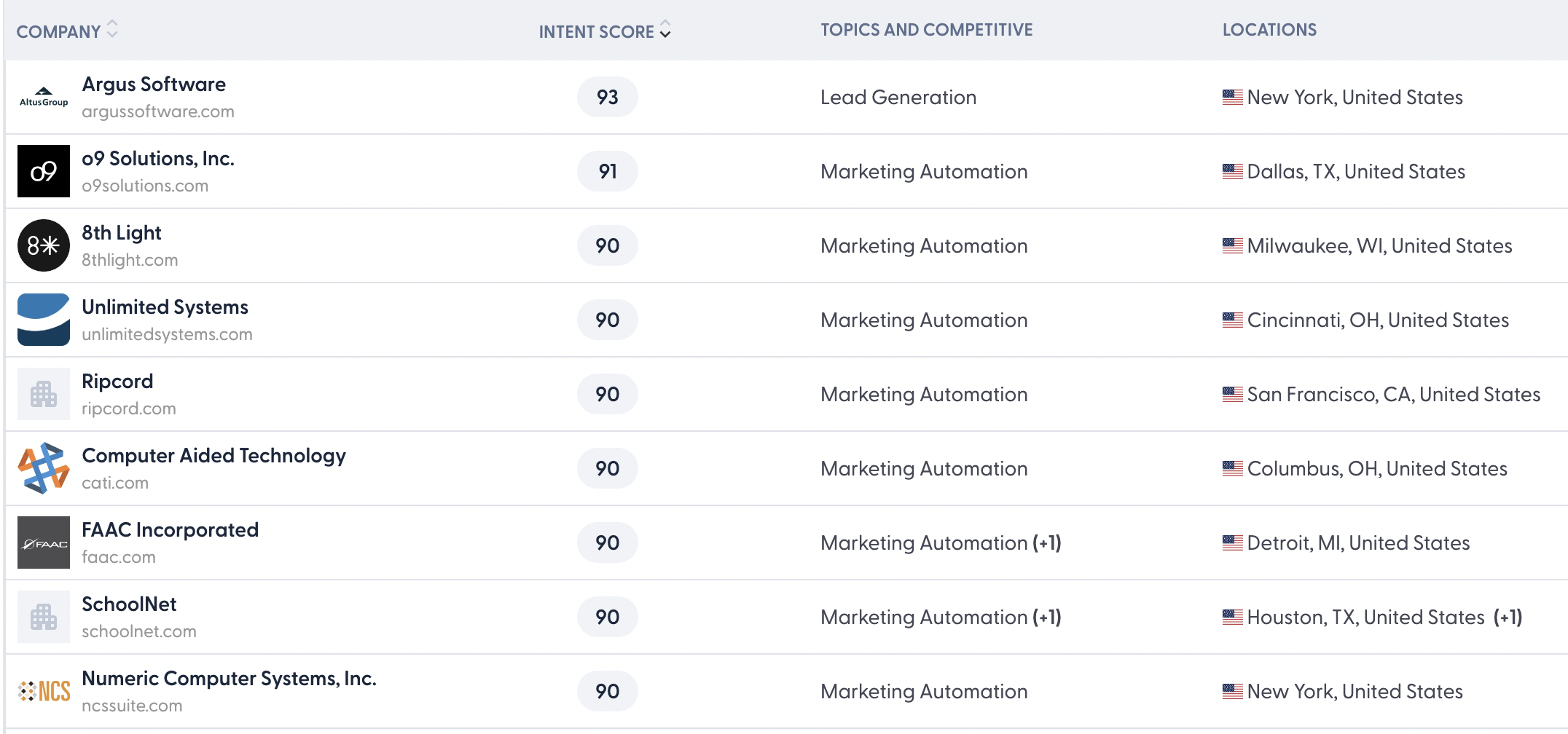Viewport: 1568px width, 734px height.
Task: Click the 8th Light circular logo
Action: point(43,245)
